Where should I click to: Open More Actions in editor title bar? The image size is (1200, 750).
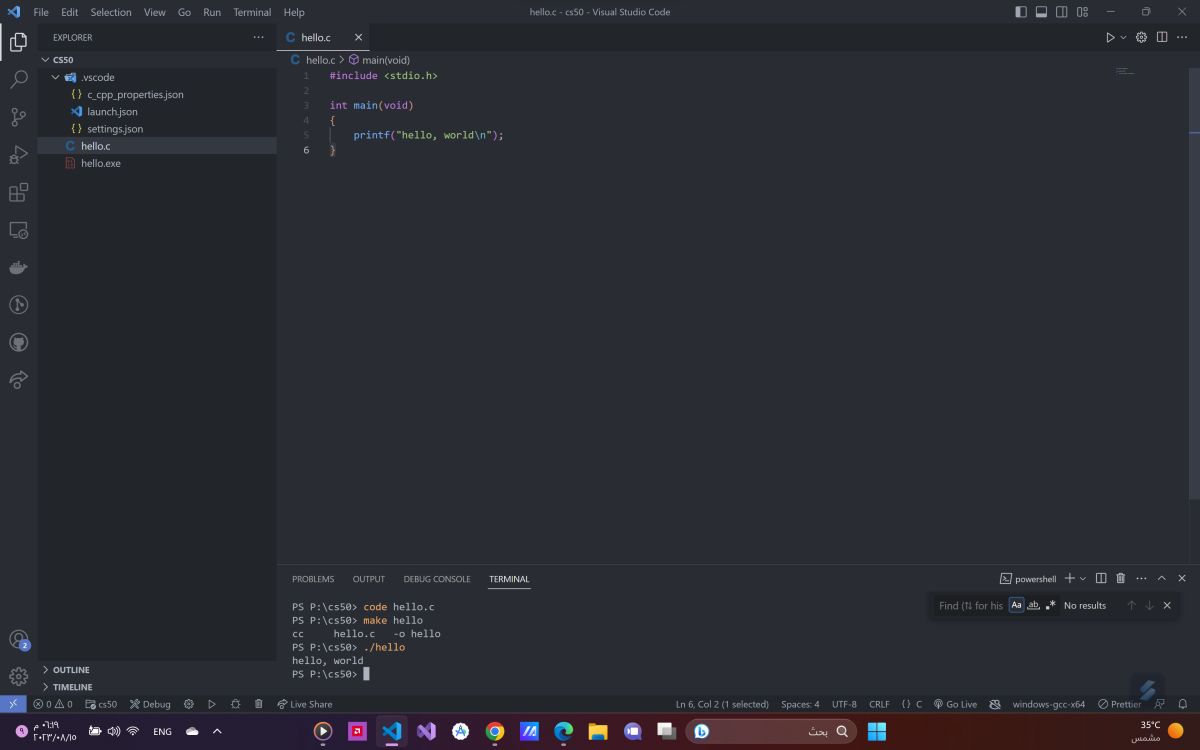[x=1182, y=37]
